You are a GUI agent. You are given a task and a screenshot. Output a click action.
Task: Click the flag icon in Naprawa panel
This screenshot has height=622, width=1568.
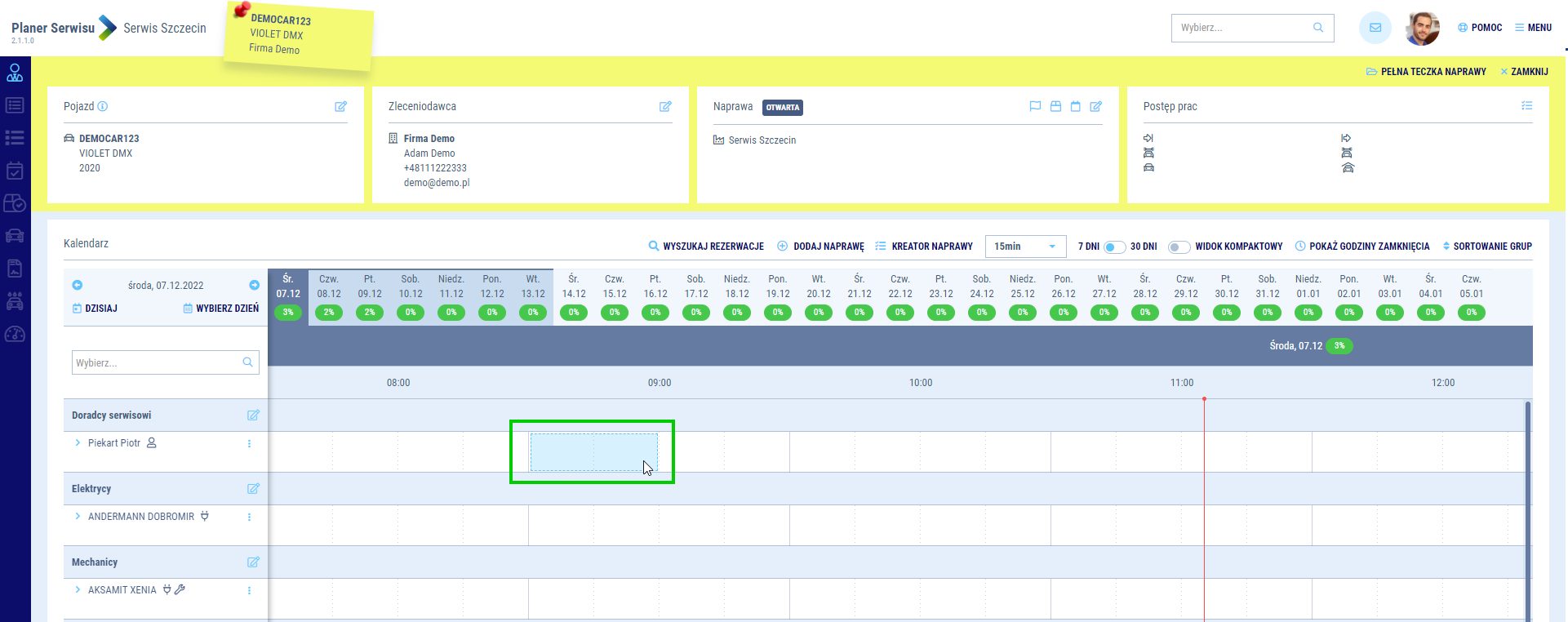click(1035, 106)
